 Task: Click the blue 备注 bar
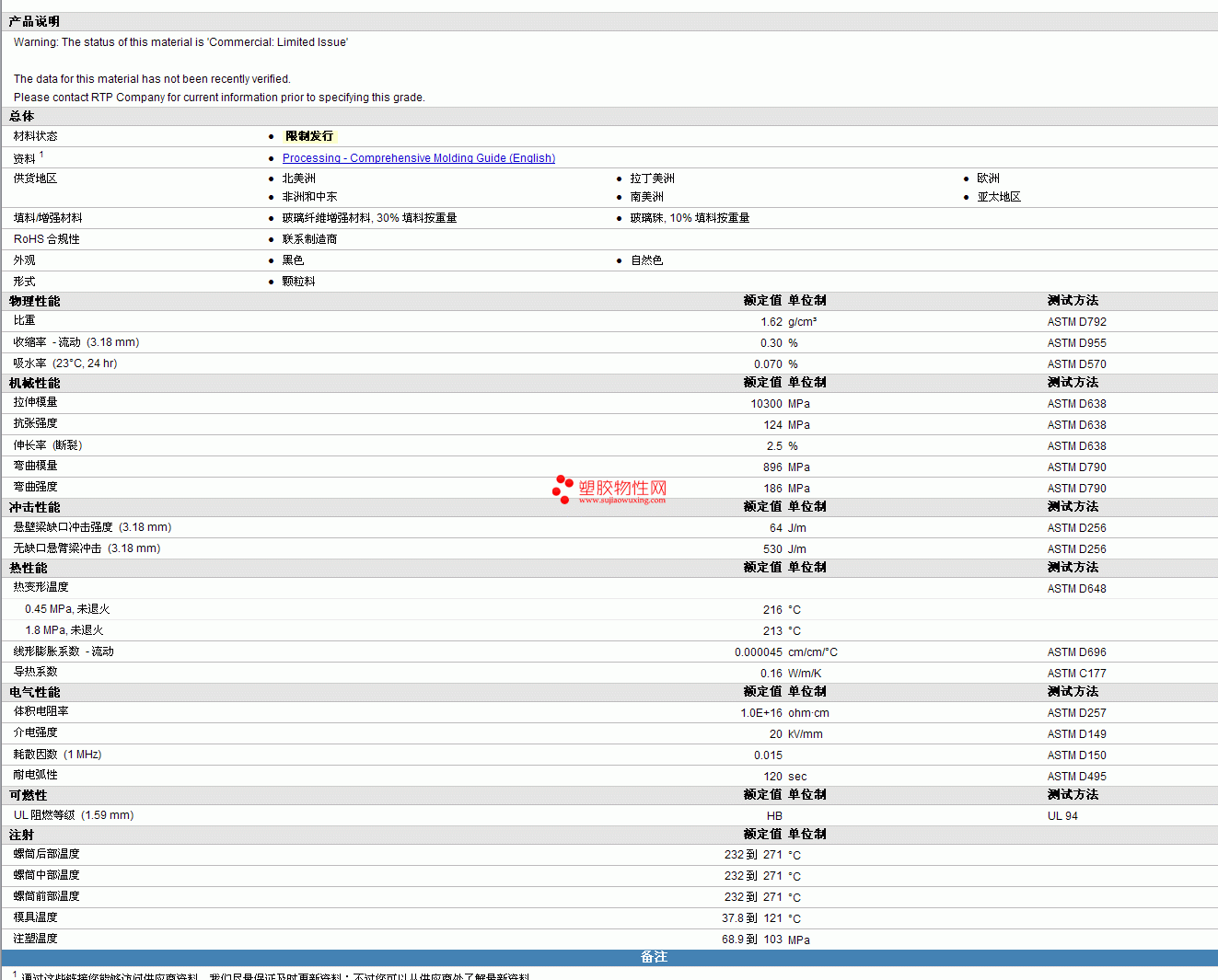click(654, 957)
